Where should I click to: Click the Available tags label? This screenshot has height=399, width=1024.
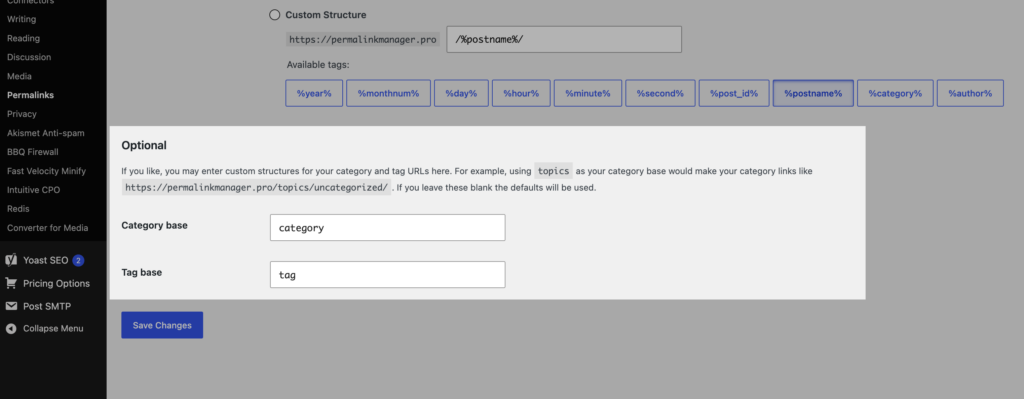[x=318, y=65]
